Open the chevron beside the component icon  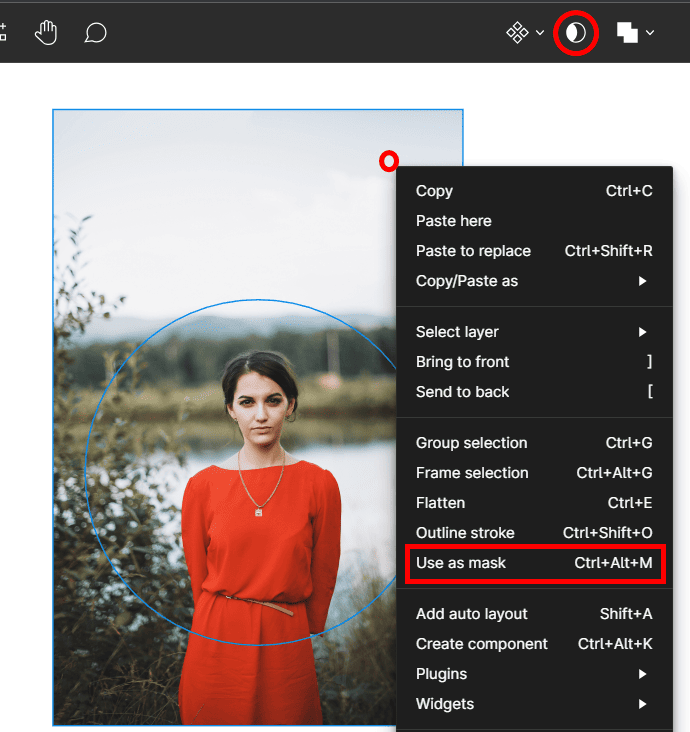541,33
